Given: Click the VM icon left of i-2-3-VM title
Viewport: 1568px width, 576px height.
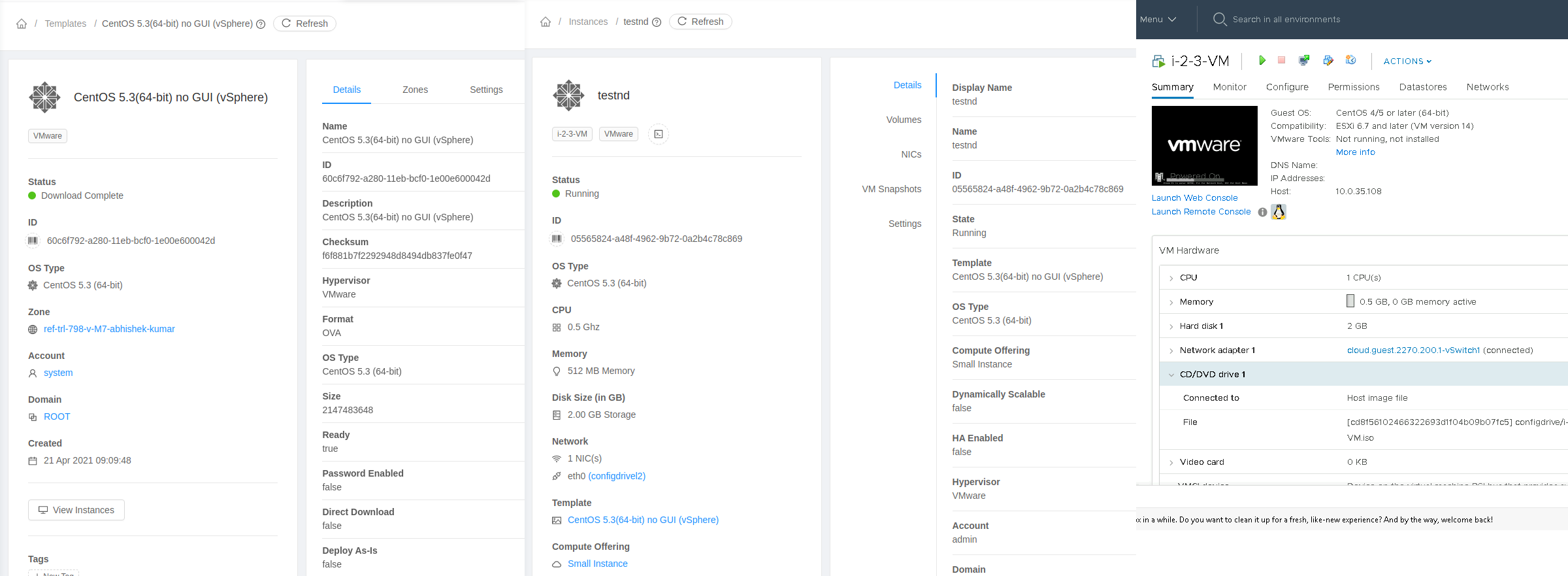Looking at the screenshot, I should coord(1158,61).
